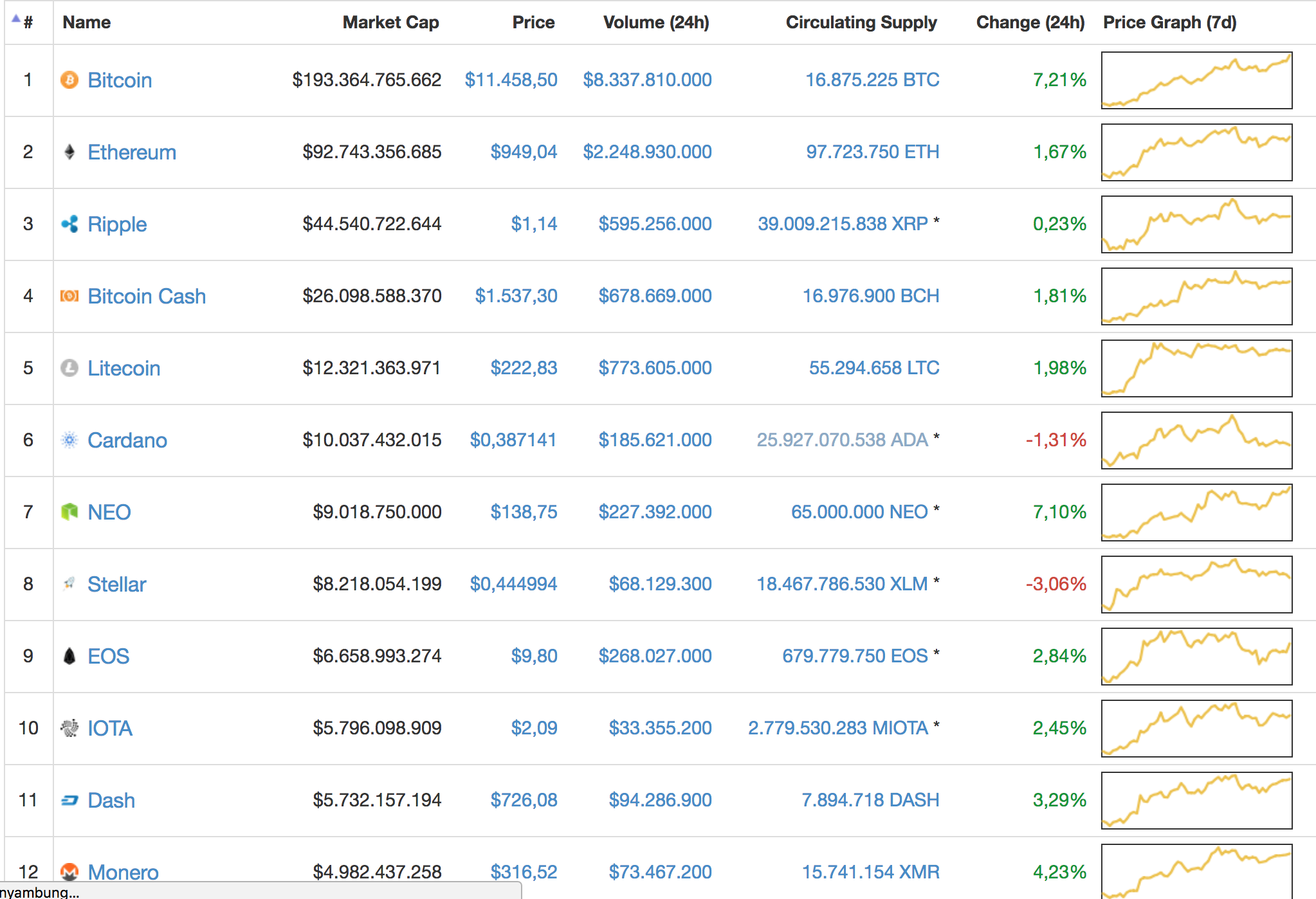Viewport: 1316px width, 899px height.
Task: Click supply 16.875.225 BTC
Action: 873,80
